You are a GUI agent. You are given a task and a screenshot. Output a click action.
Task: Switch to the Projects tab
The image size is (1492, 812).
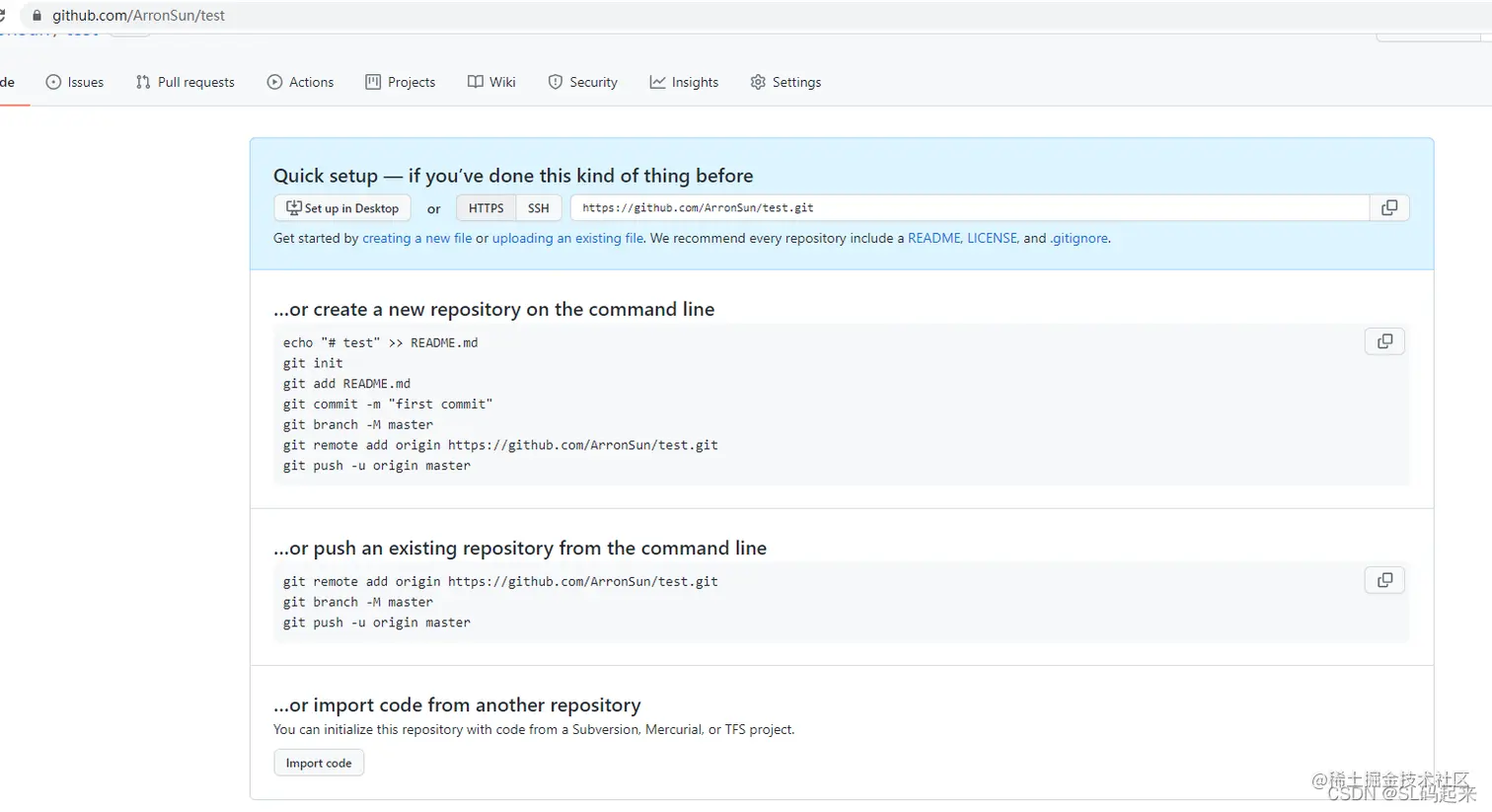pyautogui.click(x=401, y=82)
